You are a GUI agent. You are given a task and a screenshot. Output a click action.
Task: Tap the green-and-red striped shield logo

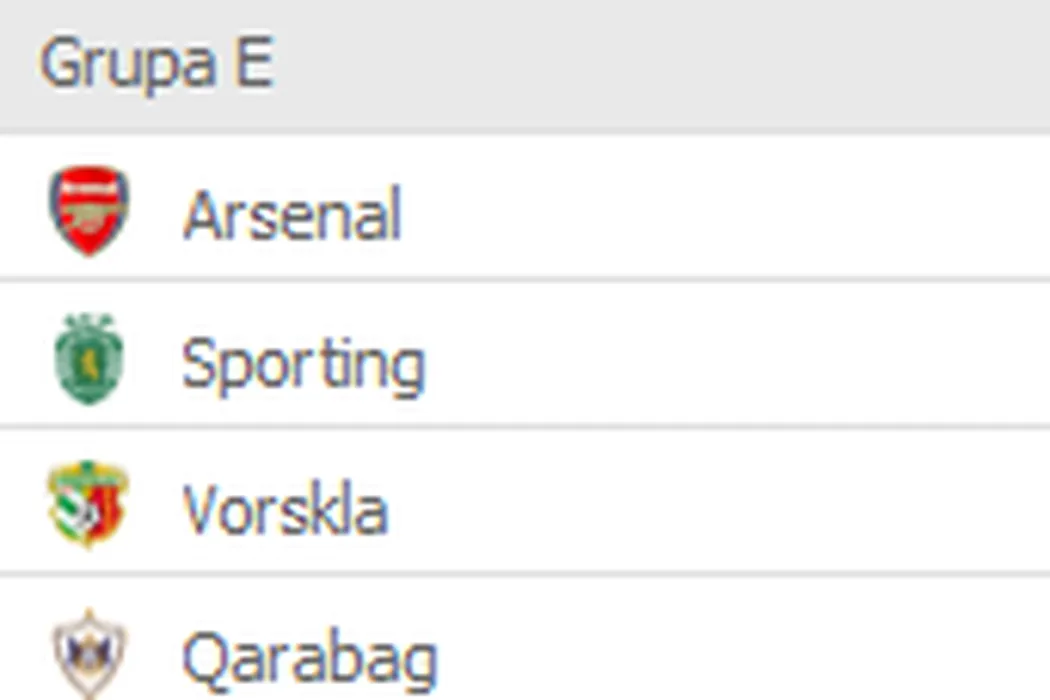tap(88, 505)
